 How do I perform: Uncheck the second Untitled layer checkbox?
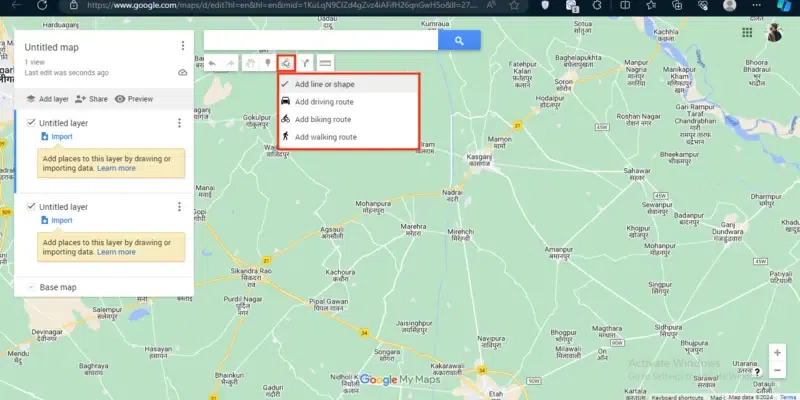(x=31, y=206)
